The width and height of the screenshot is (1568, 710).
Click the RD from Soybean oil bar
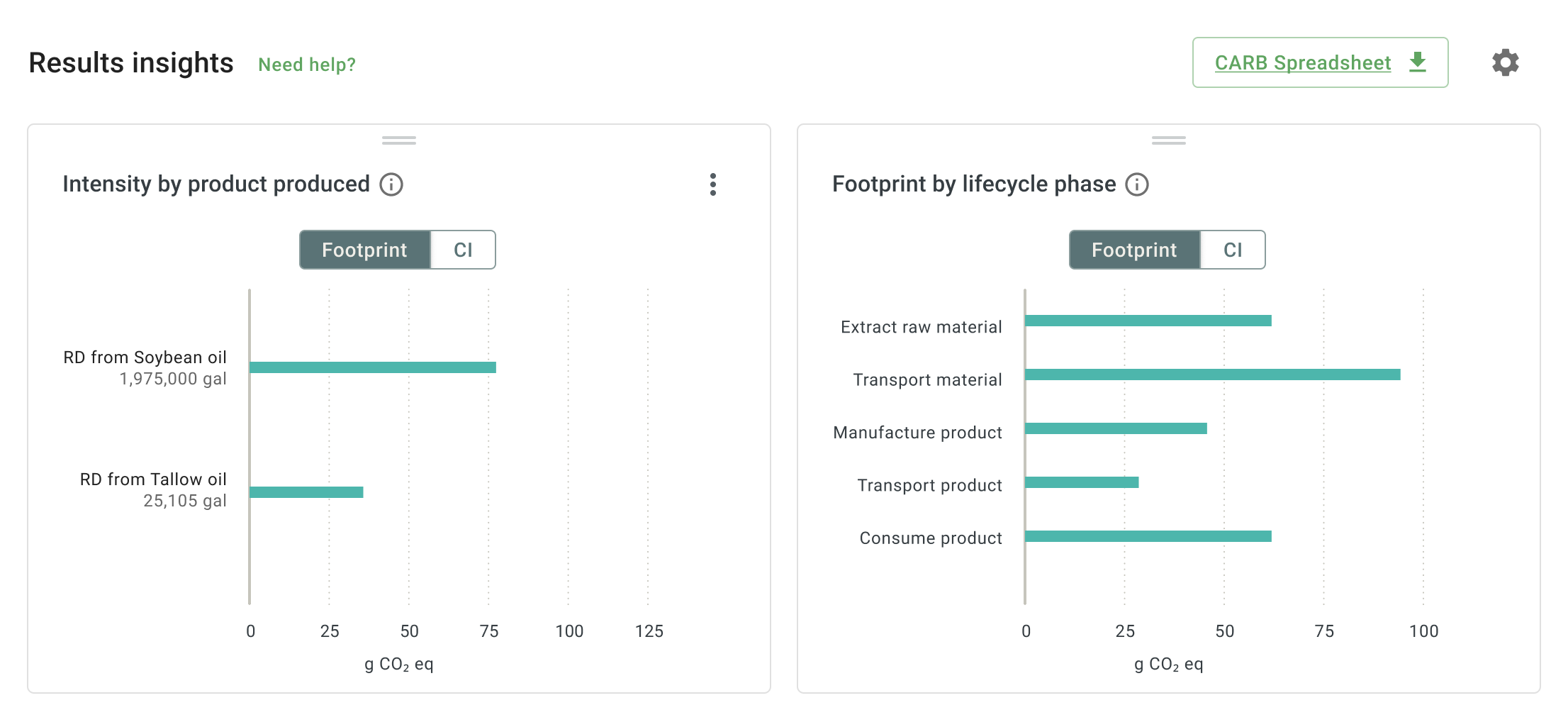coord(373,367)
